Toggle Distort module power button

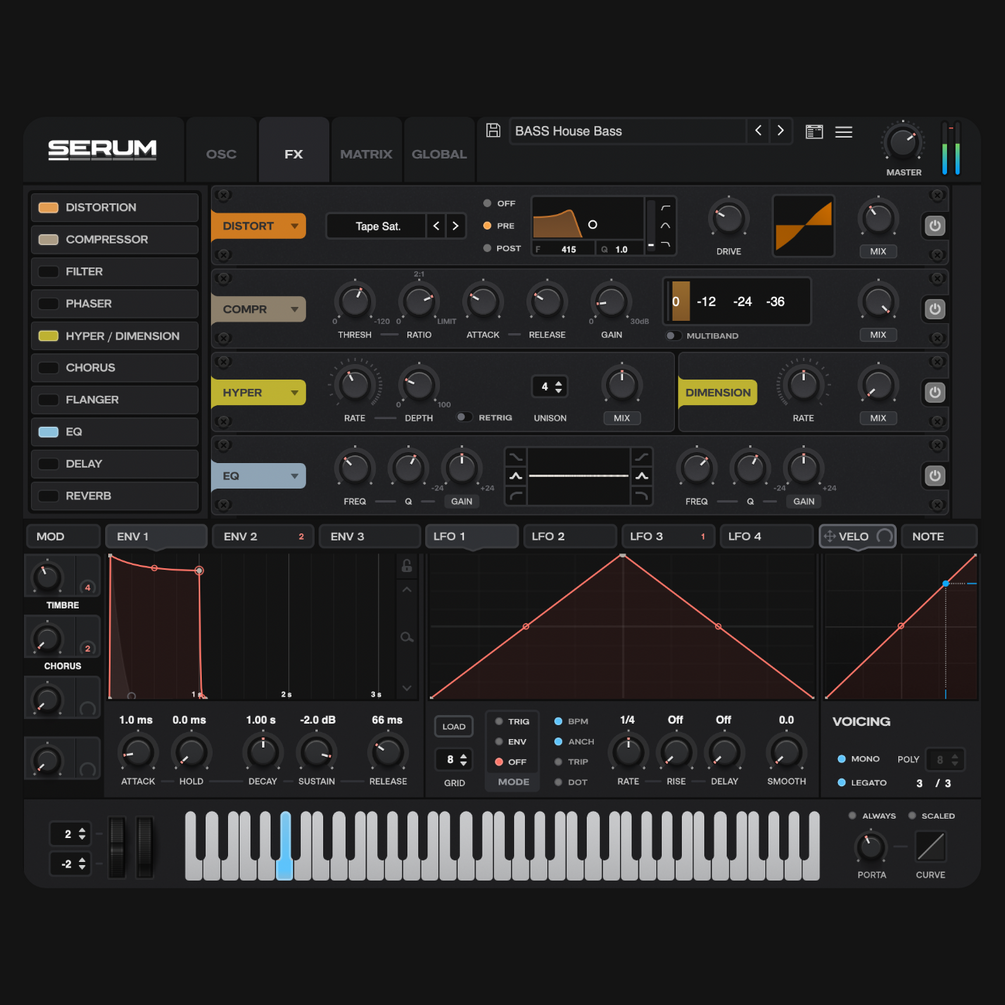(934, 226)
